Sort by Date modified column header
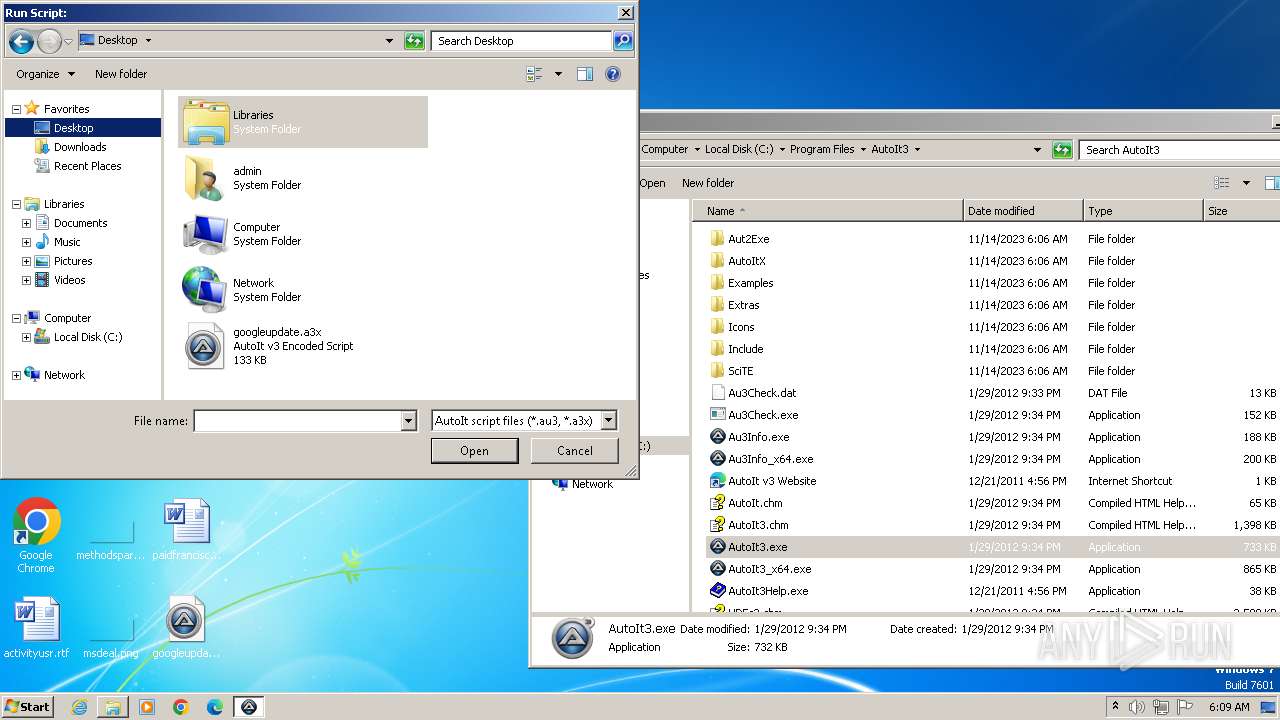Screen dimensions: 1280x720 click(x=1023, y=211)
